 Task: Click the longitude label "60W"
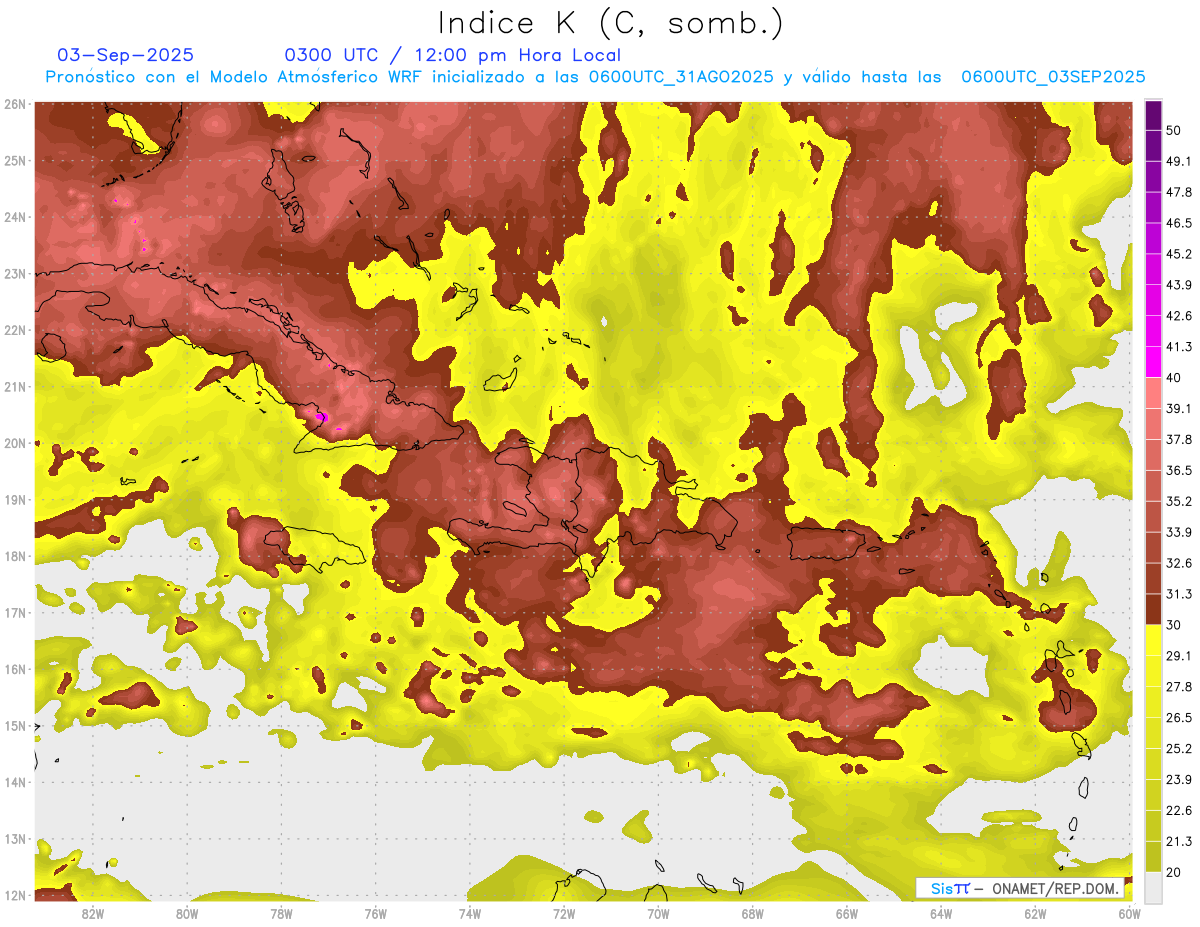[x=1130, y=914]
